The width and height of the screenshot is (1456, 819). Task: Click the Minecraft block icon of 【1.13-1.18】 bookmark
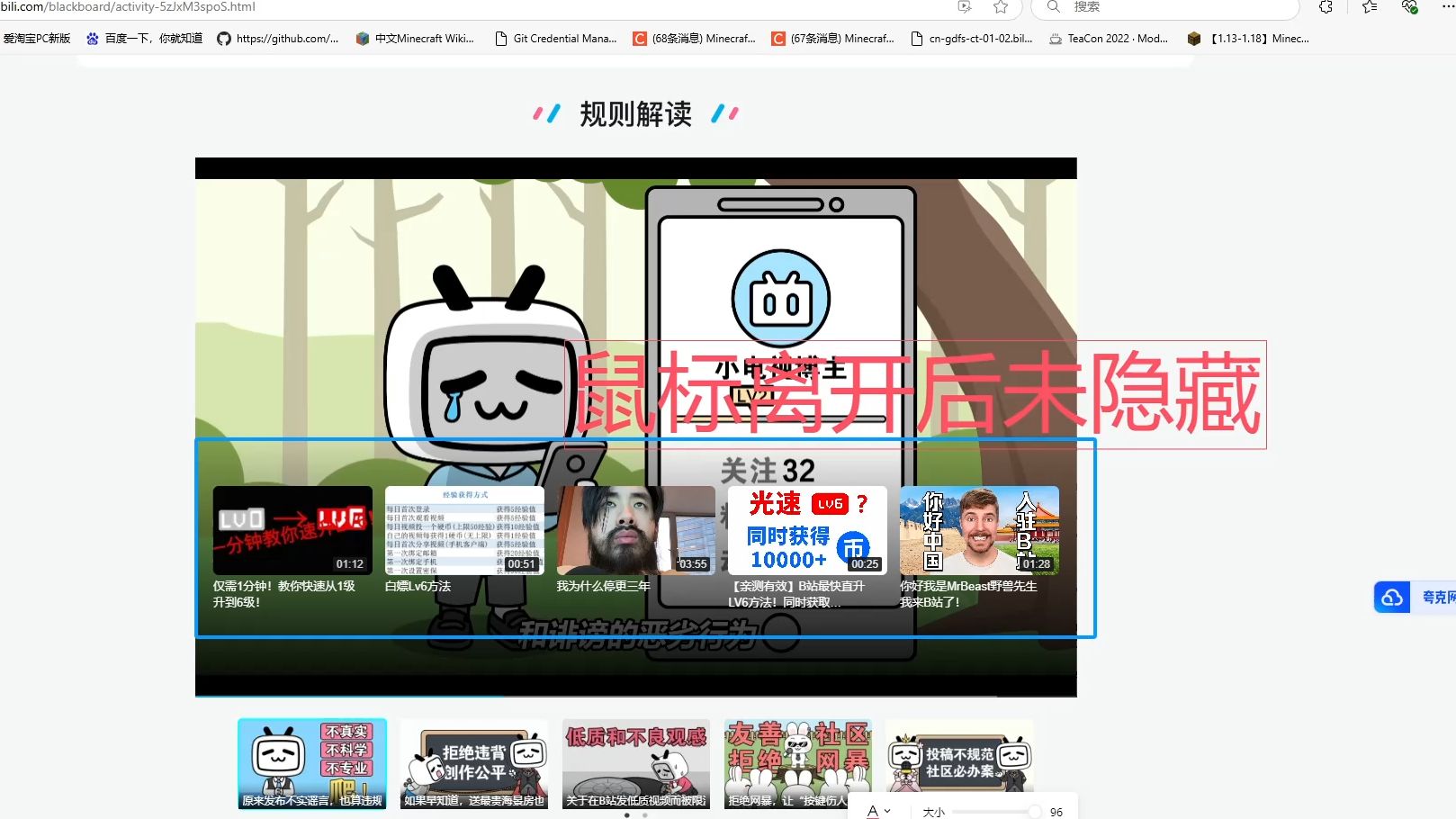pos(1194,39)
